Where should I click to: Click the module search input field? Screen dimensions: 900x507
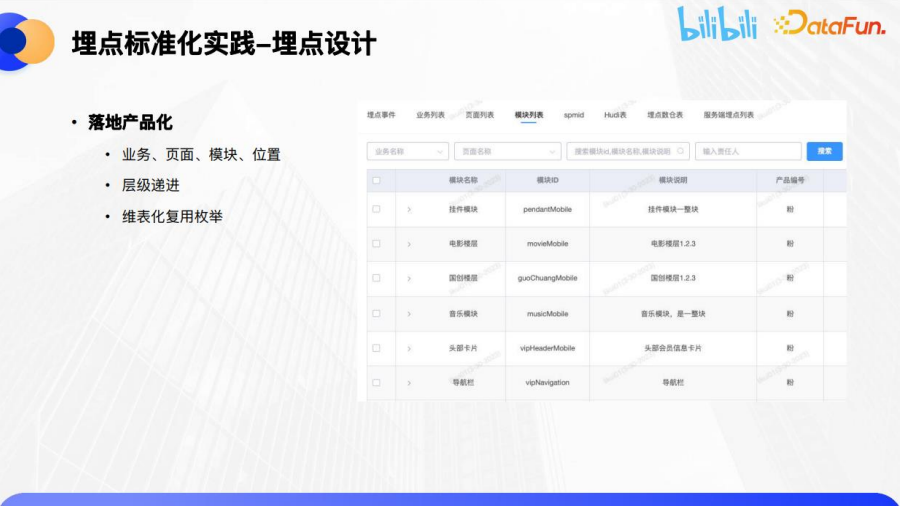coord(628,152)
